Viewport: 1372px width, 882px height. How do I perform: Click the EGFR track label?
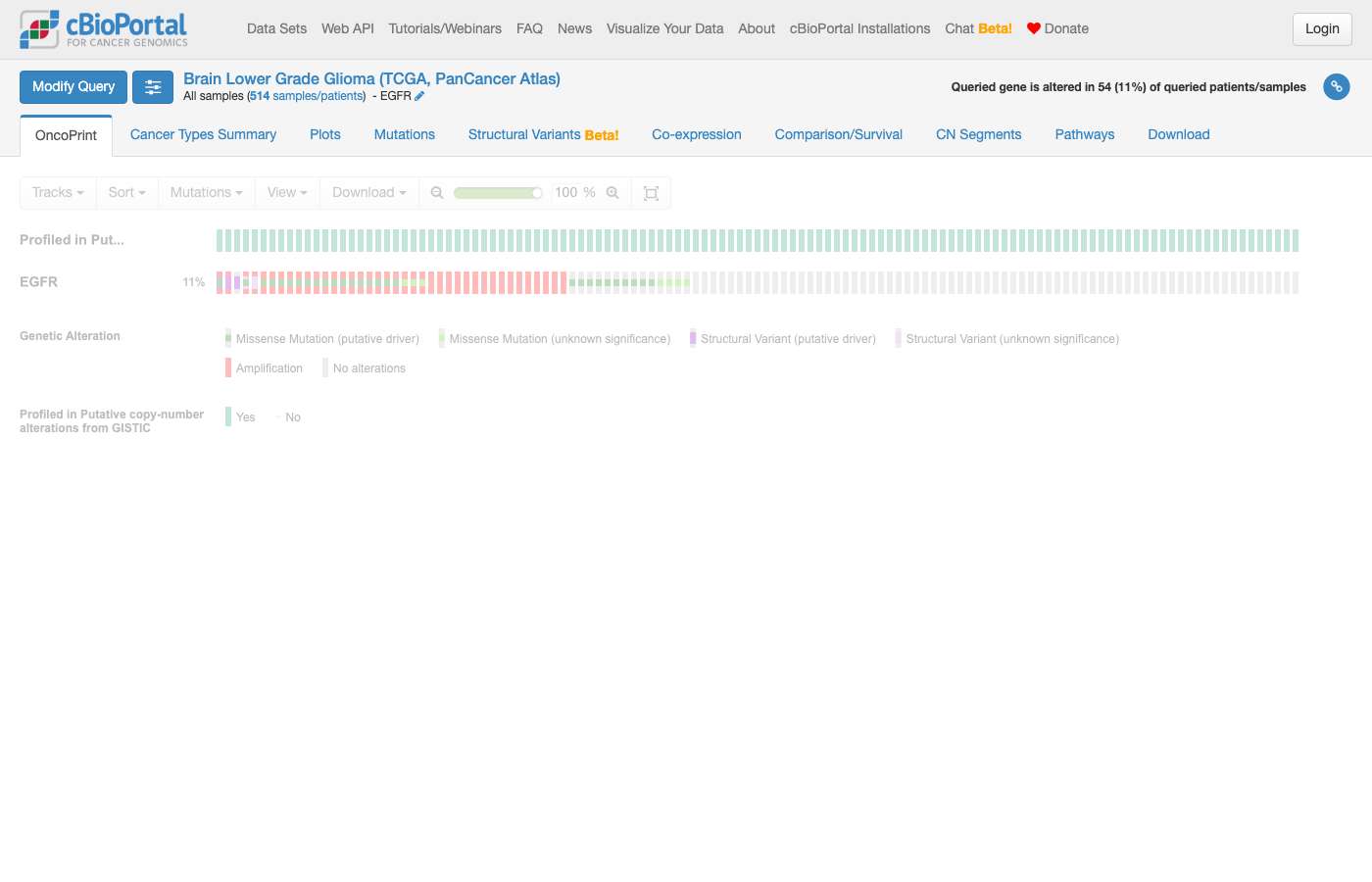click(x=38, y=282)
